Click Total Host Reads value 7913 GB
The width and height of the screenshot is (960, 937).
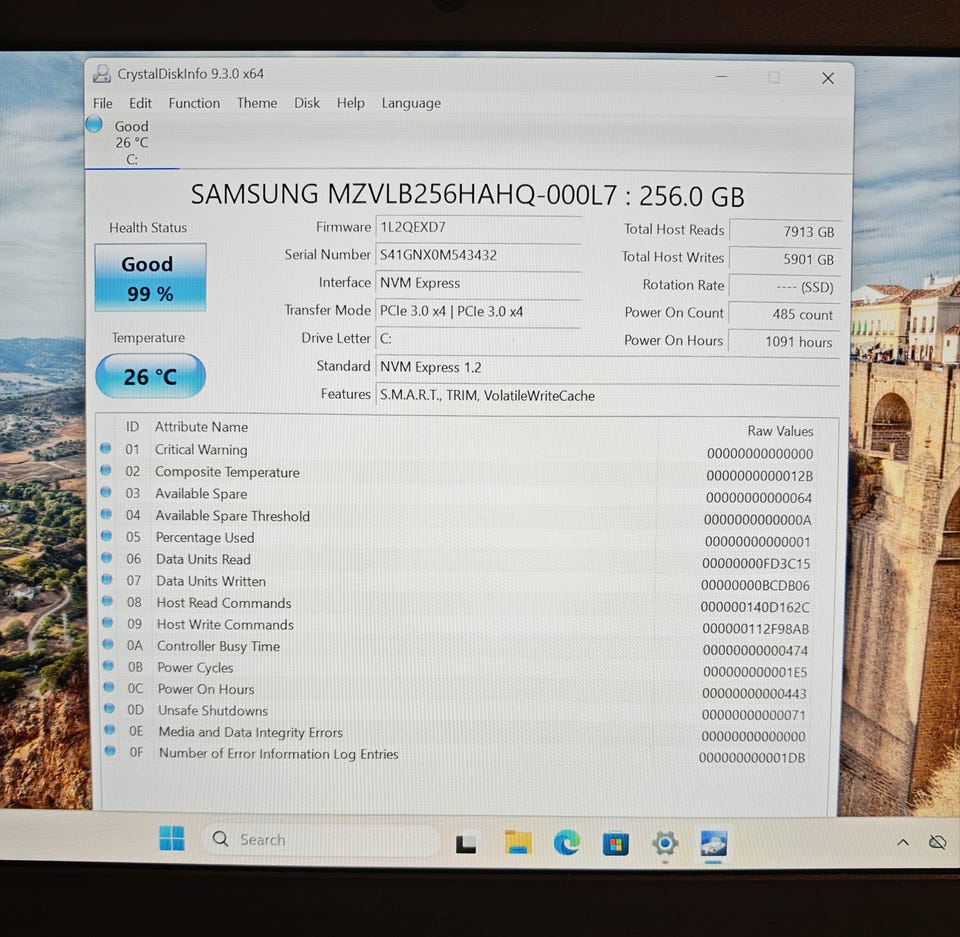[x=785, y=231]
